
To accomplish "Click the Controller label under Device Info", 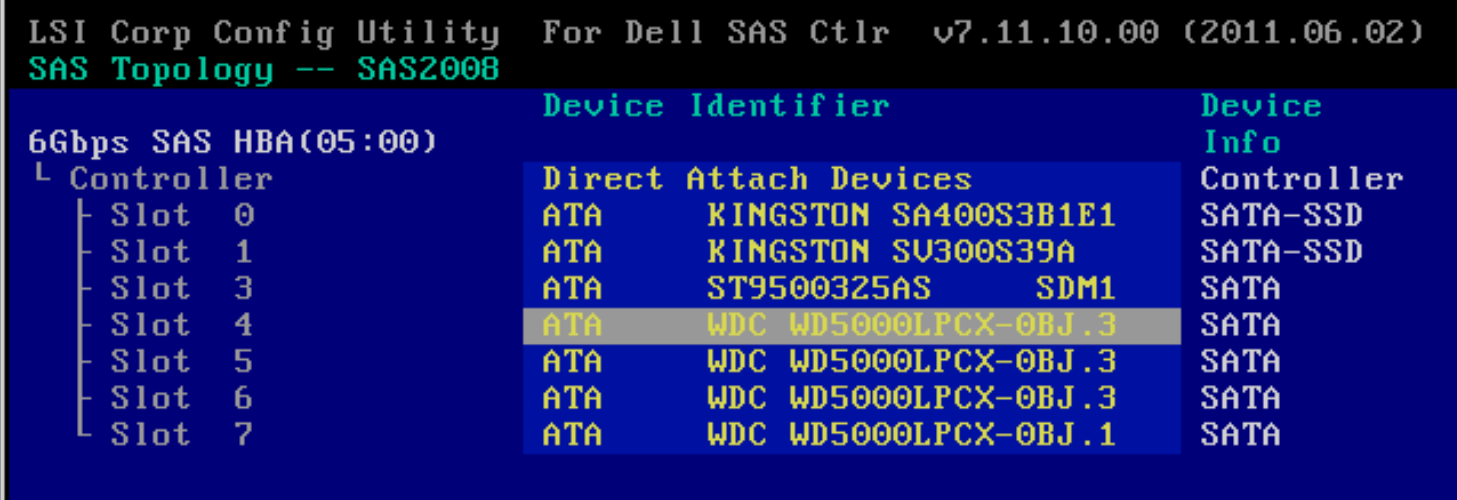I will pyautogui.click(x=1302, y=179).
